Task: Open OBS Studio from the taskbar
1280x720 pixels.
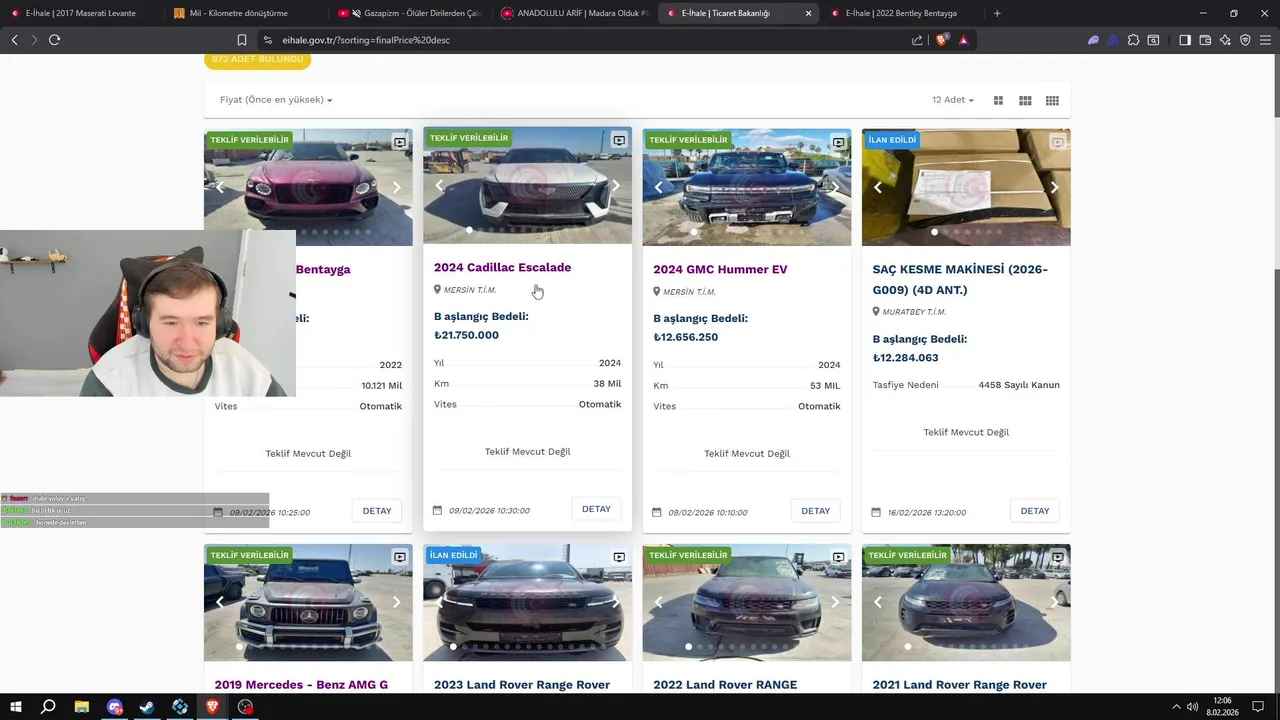Action: click(x=245, y=707)
